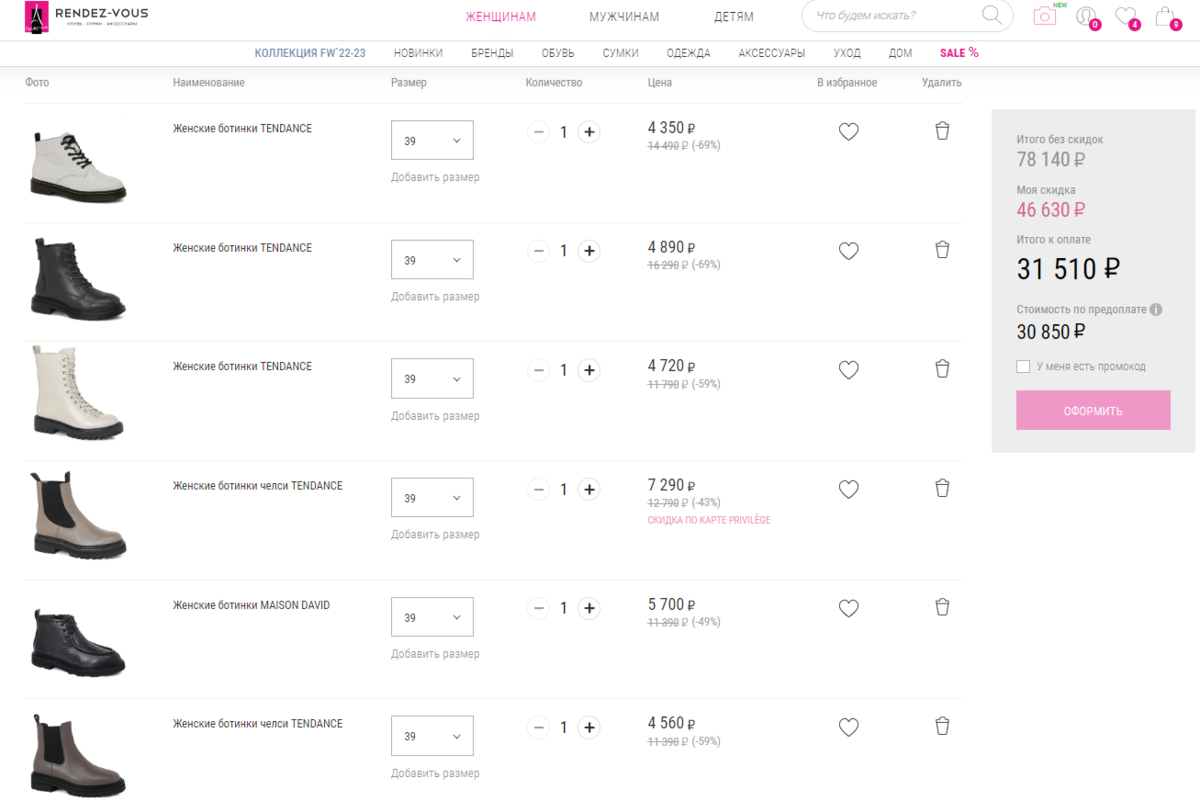Viewport: 1200px width, 812px height.
Task: Delete the 4 560 ₽ chelsea boots
Action: click(x=942, y=726)
